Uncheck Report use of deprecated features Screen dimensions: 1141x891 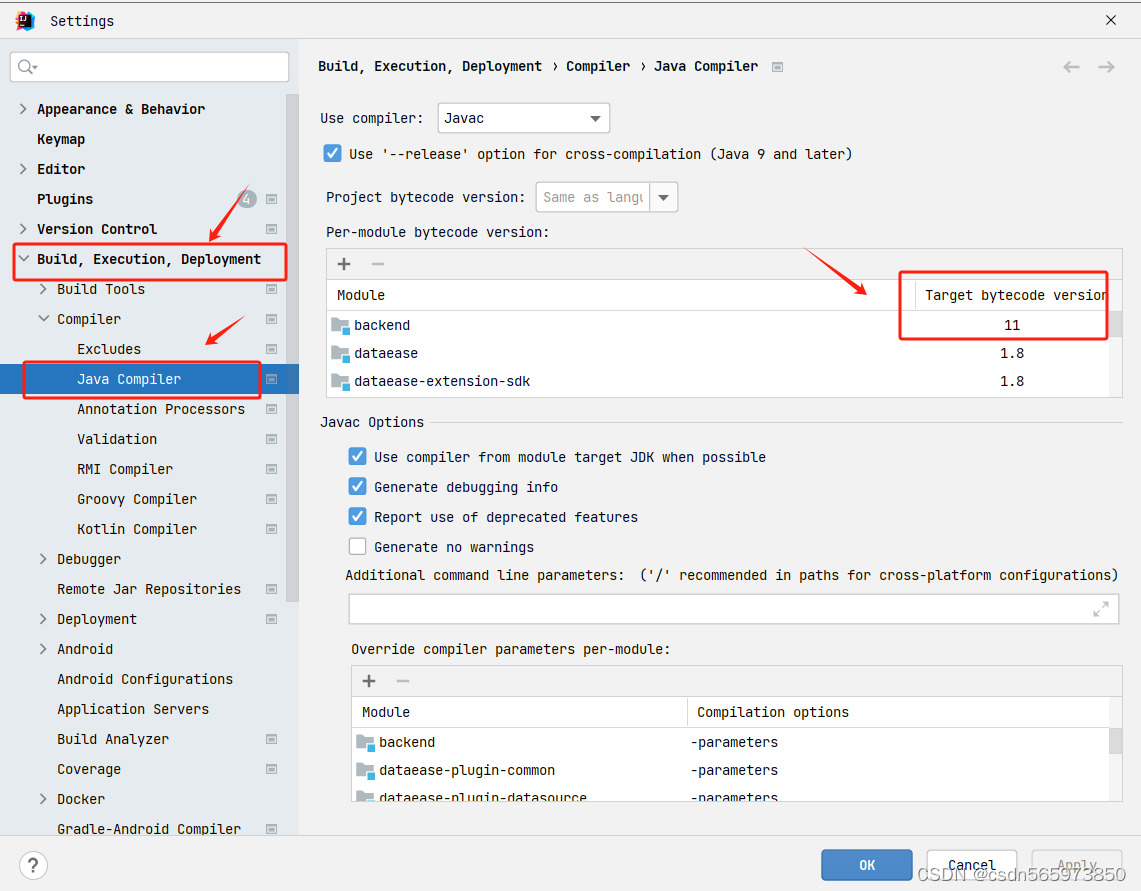(x=357, y=517)
